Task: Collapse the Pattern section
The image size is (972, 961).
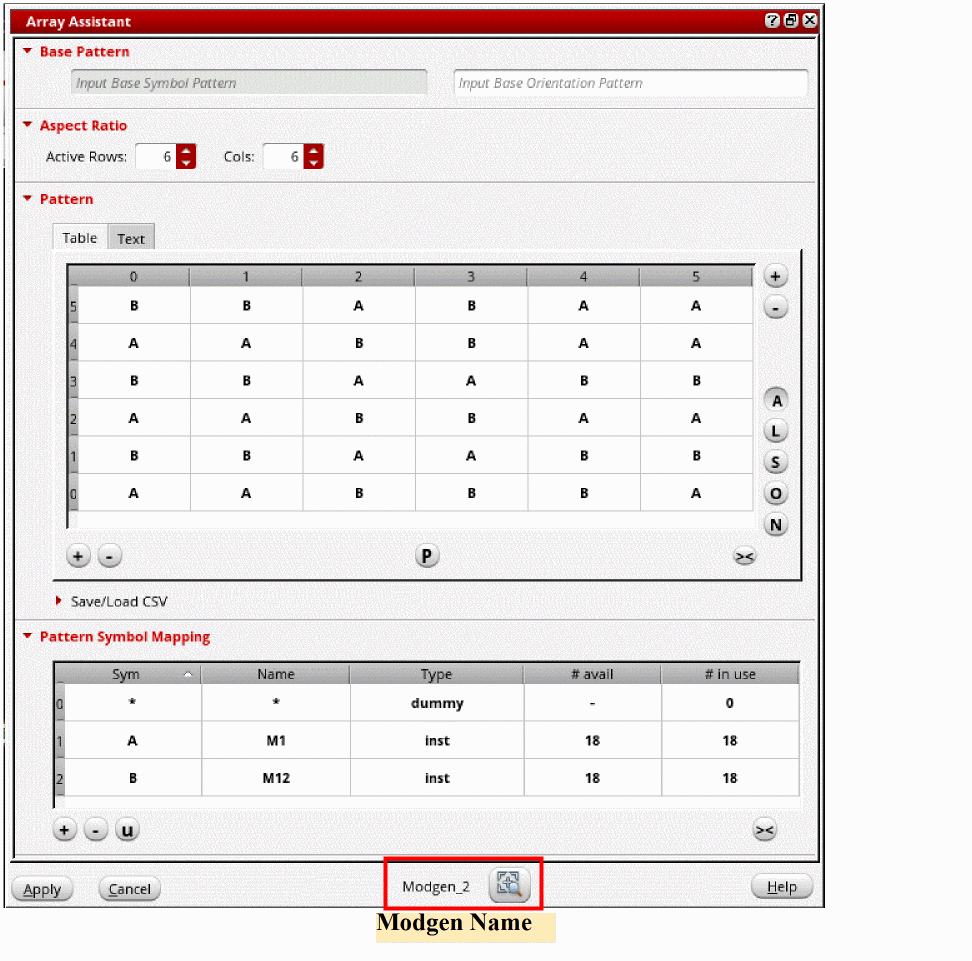Action: click(x=27, y=198)
